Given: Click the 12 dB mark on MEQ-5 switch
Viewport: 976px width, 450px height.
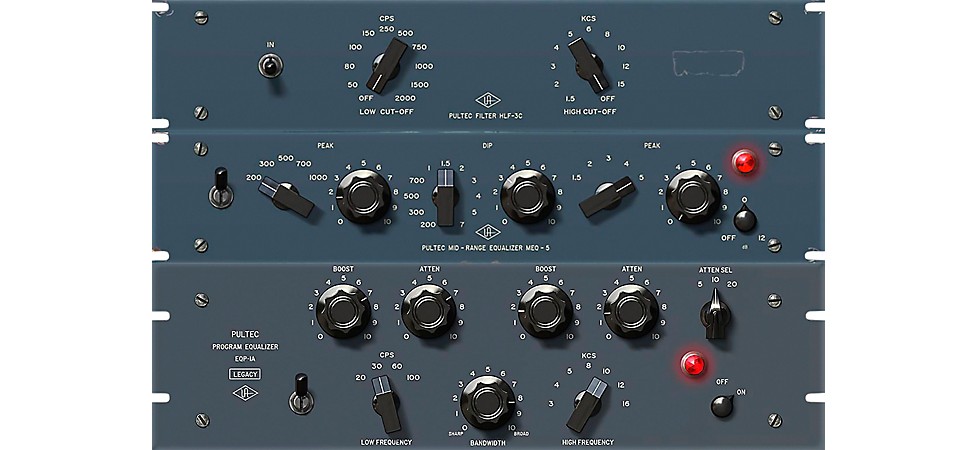Looking at the screenshot, I should pos(761,238).
